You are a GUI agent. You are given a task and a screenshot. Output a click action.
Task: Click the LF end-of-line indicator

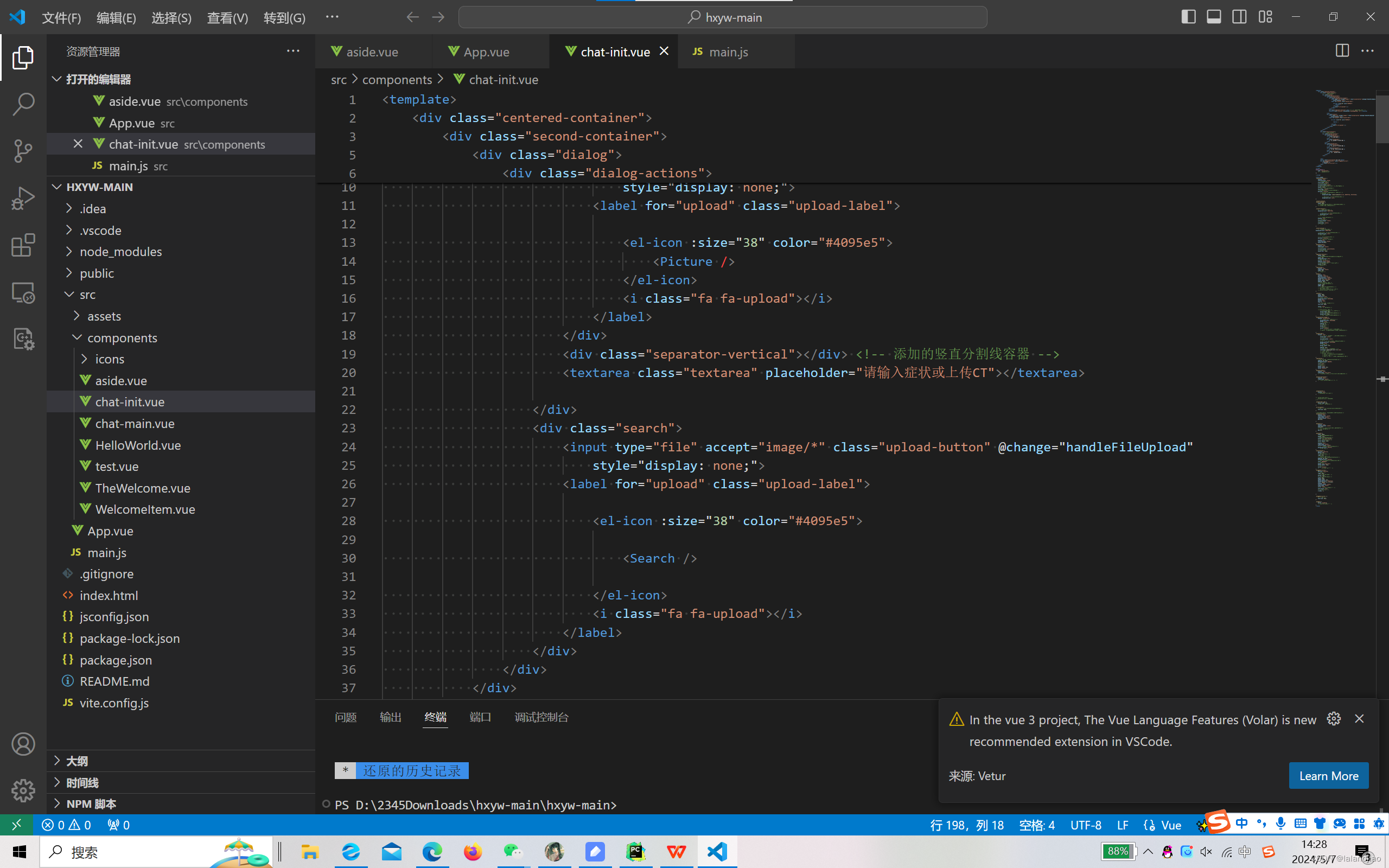tap(1123, 825)
